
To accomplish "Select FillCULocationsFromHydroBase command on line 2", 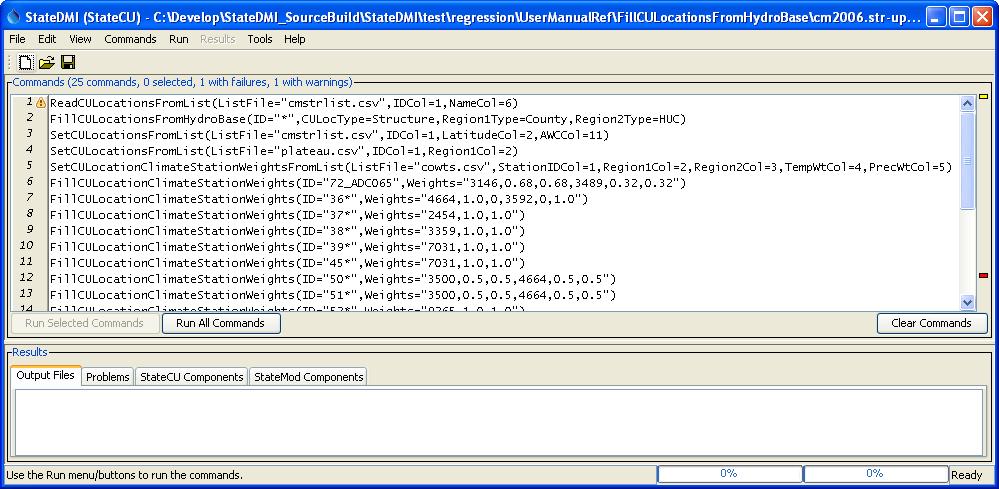I will (368, 119).
